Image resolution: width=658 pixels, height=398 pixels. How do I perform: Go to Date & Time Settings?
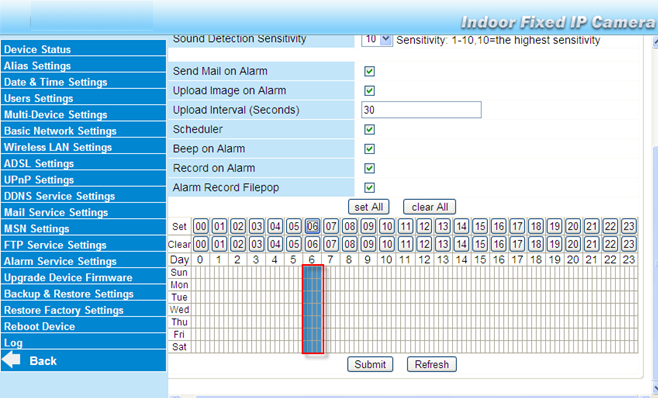[x=83, y=81]
